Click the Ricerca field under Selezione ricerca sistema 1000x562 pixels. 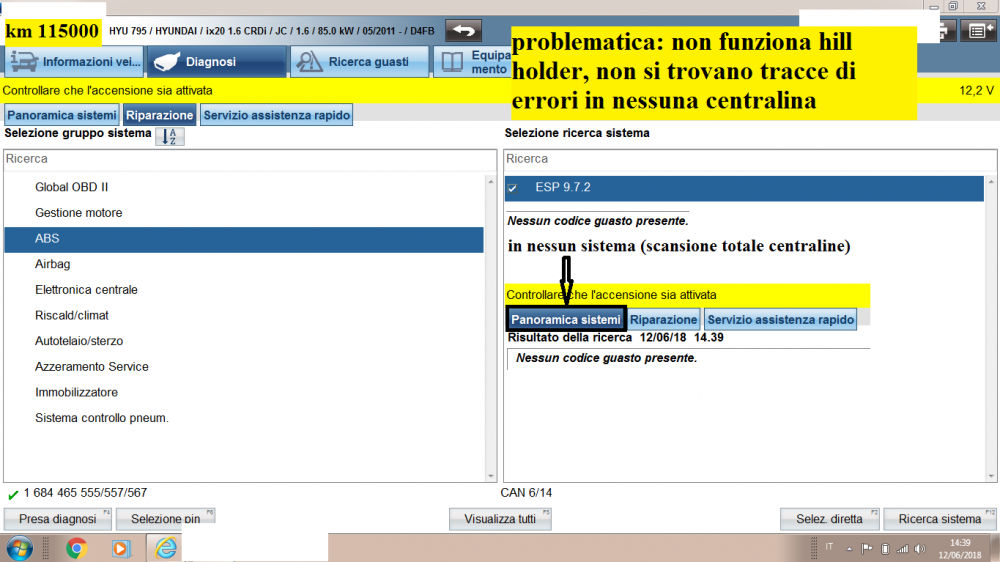pos(750,159)
